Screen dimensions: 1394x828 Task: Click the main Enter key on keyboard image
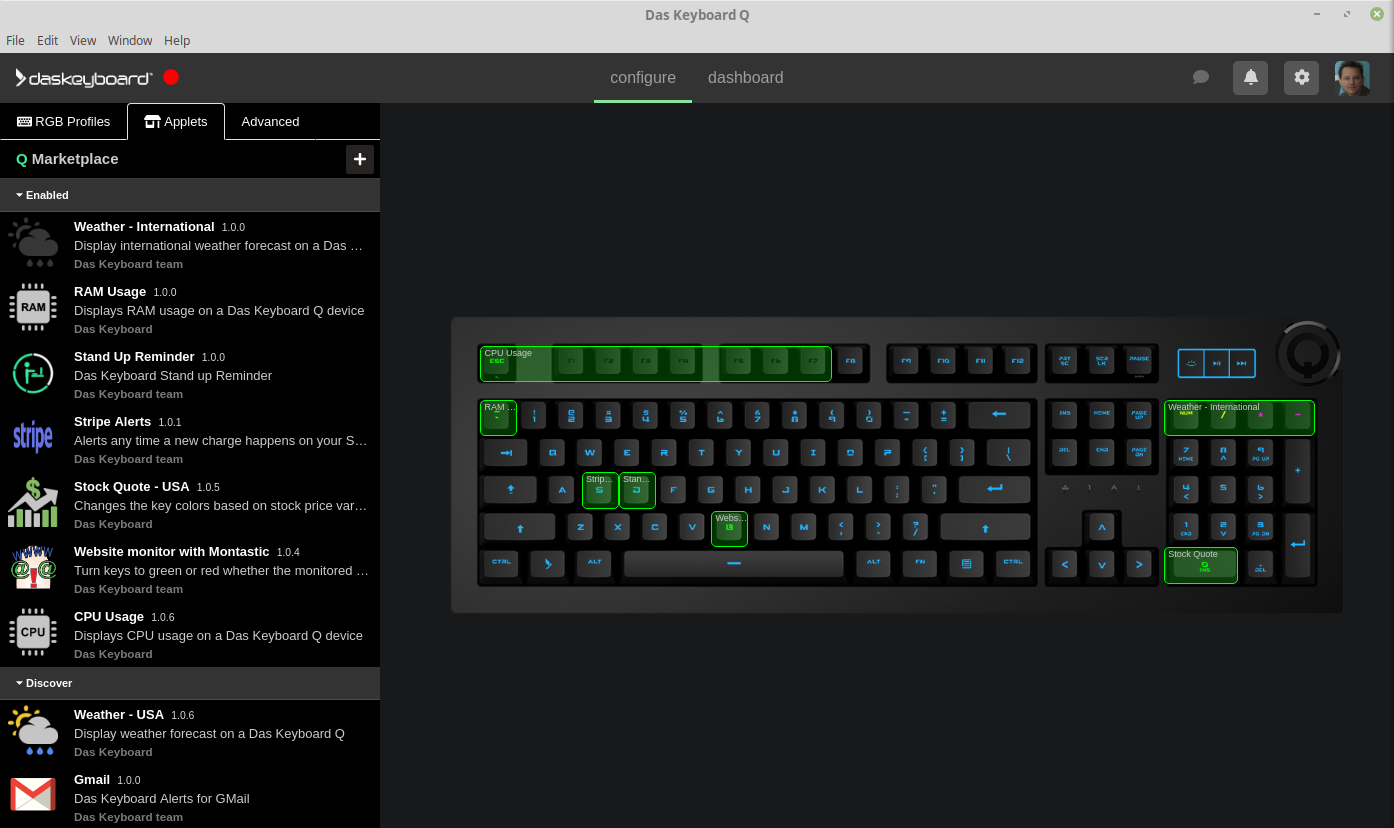tap(994, 489)
